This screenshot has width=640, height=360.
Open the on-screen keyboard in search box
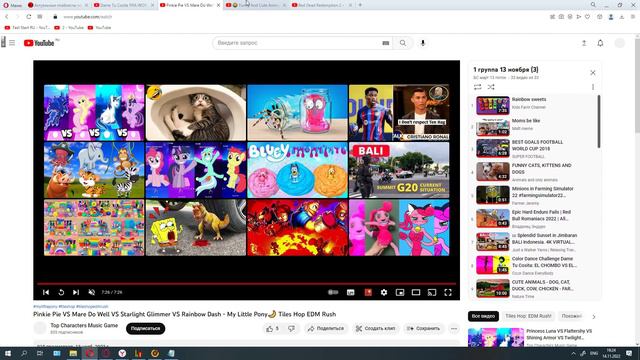385,43
